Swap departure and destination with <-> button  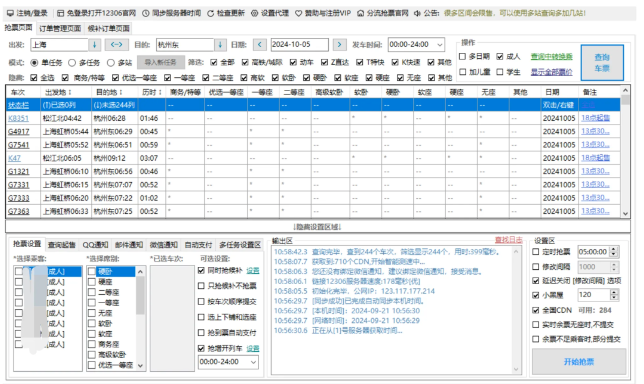pos(117,44)
